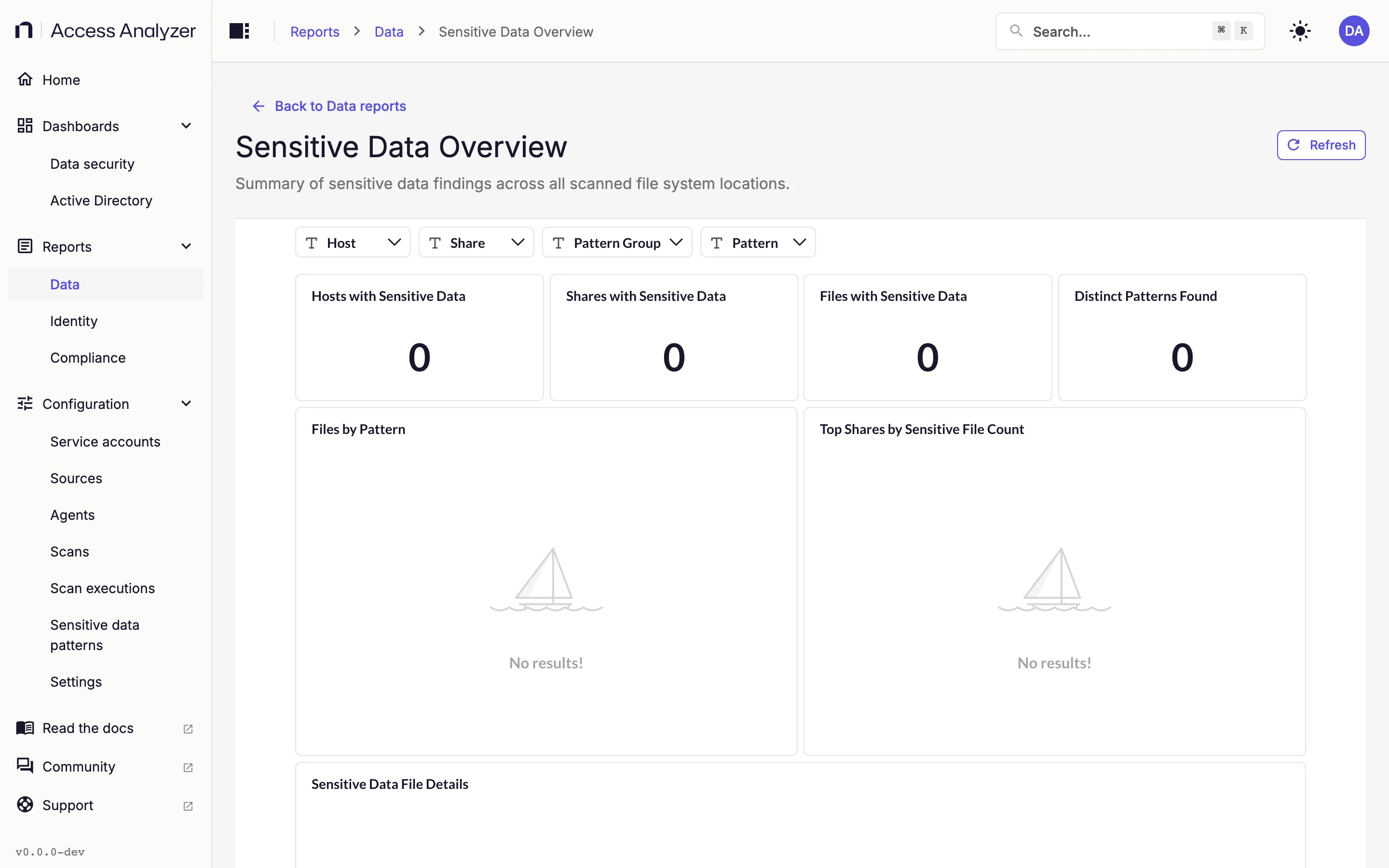Open the Pattern filter dropdown arrow
This screenshot has width=1389, height=868.
(800, 242)
